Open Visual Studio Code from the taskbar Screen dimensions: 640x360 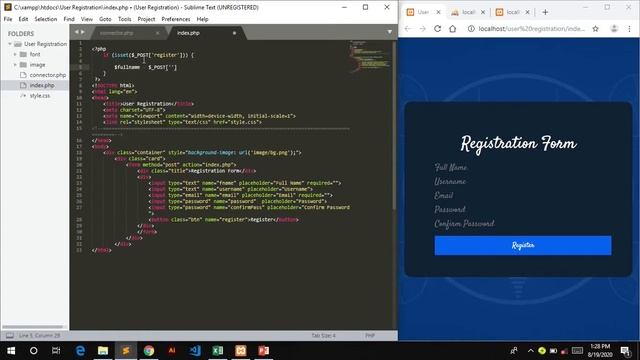(195, 351)
